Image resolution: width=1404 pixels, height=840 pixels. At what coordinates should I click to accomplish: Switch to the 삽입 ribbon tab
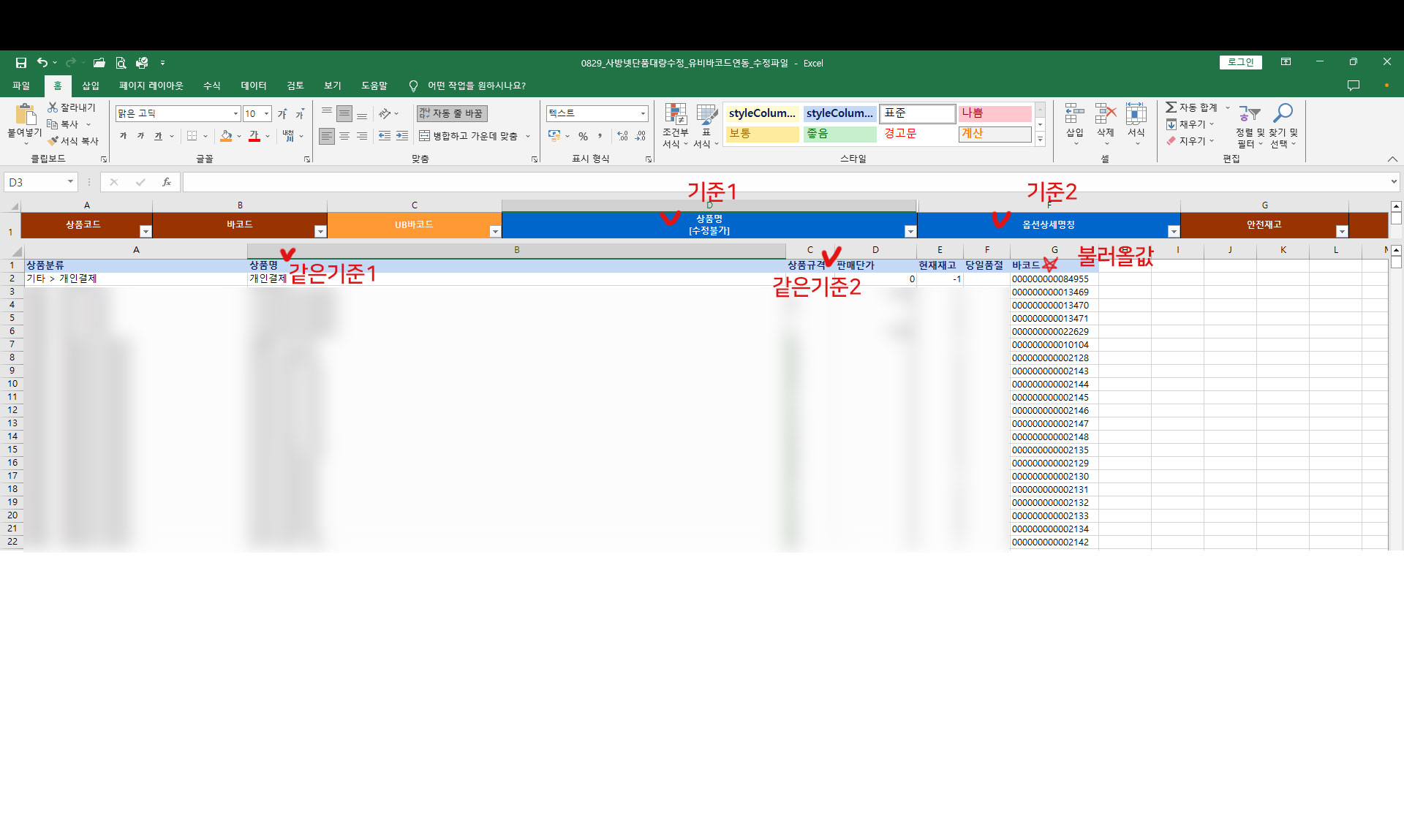tap(91, 86)
